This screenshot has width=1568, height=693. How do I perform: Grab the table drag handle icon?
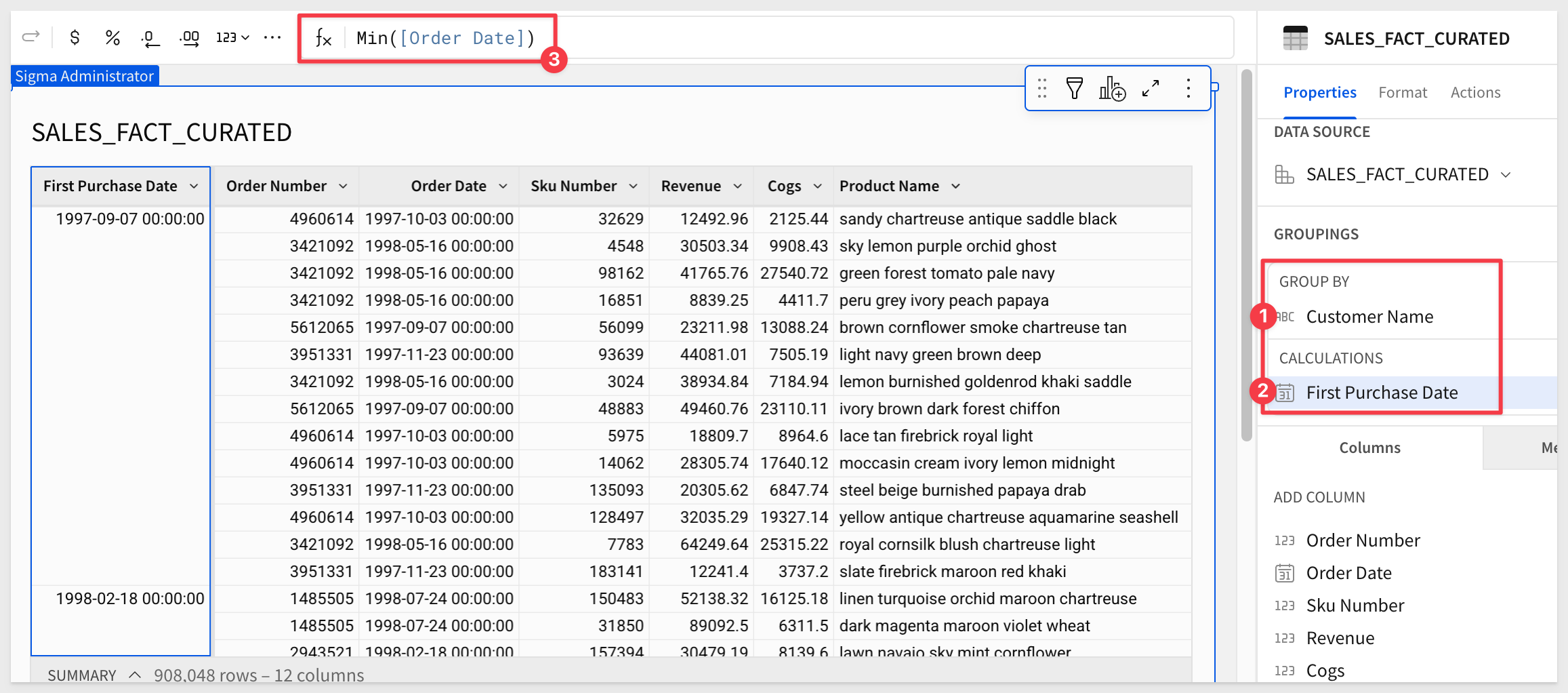pyautogui.click(x=1042, y=88)
